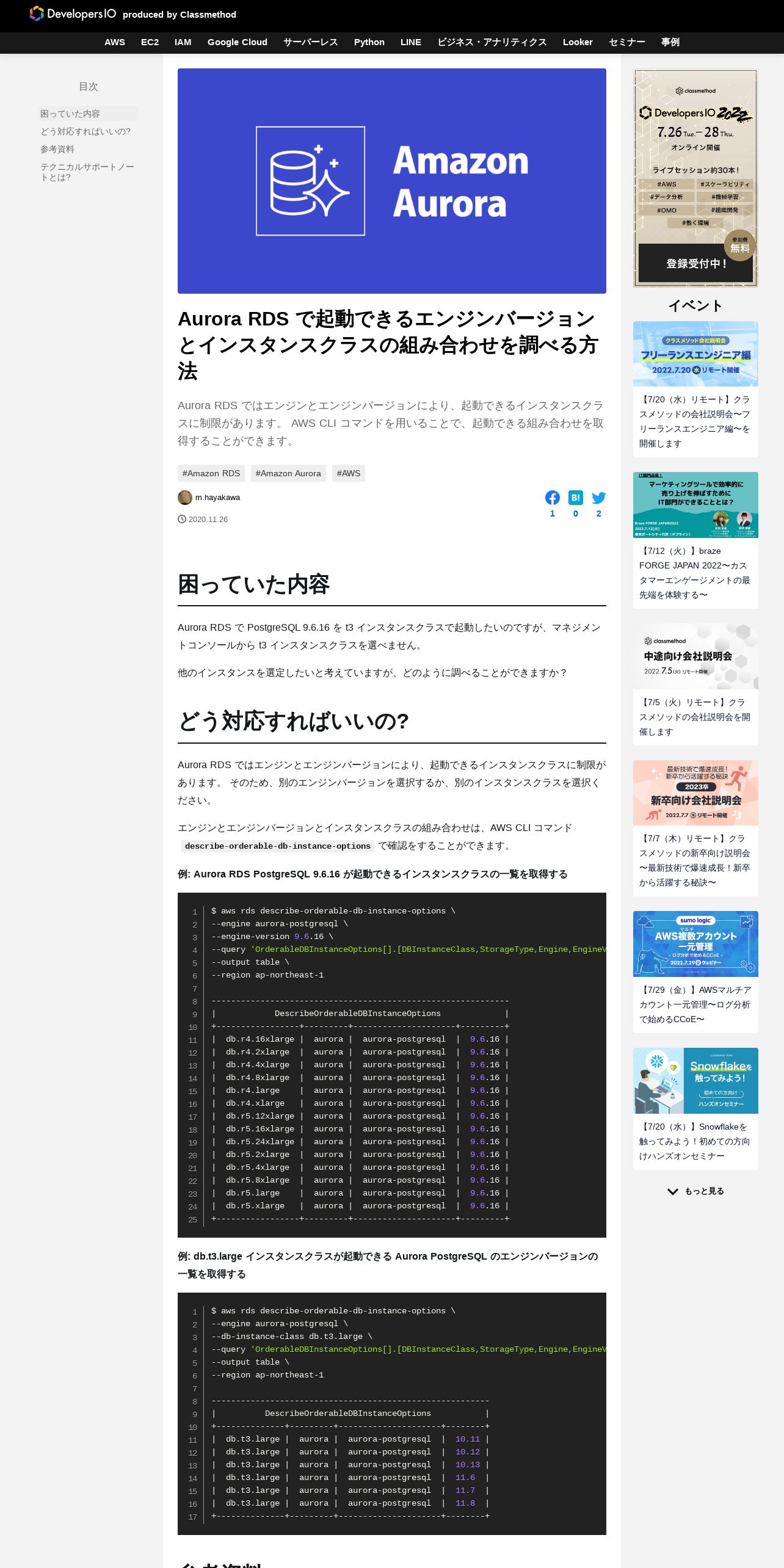Screen dimensions: 784x1568
Task: Click the Hatena Bookmark B! icon
Action: point(576,498)
